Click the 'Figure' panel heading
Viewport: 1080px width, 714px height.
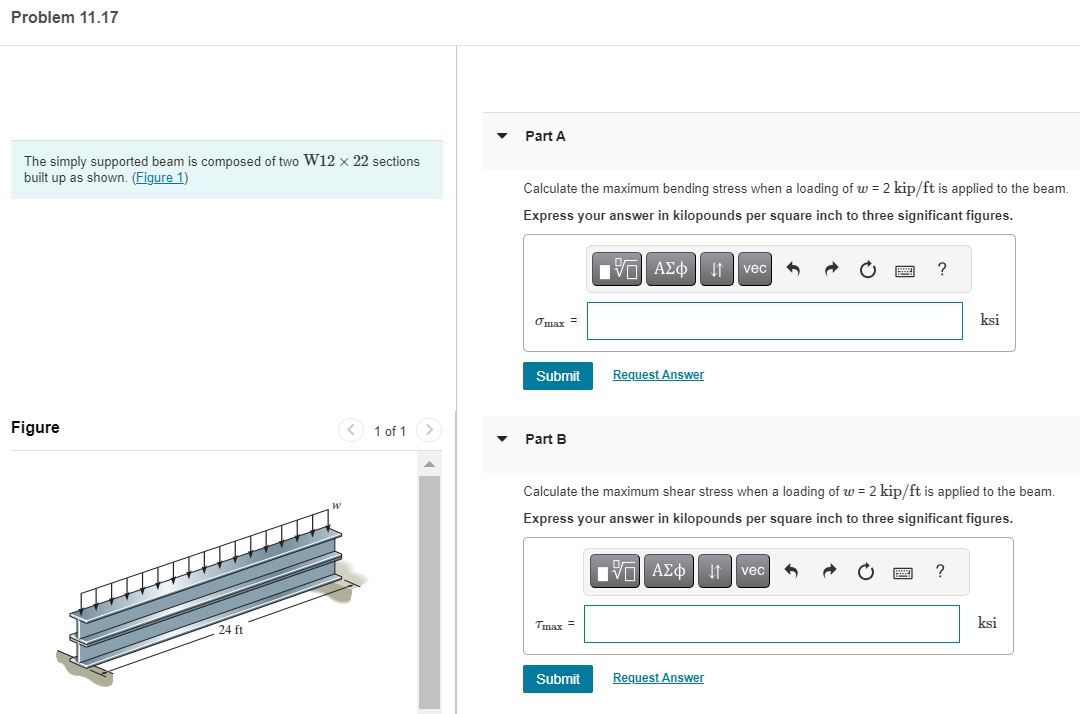pyautogui.click(x=35, y=428)
